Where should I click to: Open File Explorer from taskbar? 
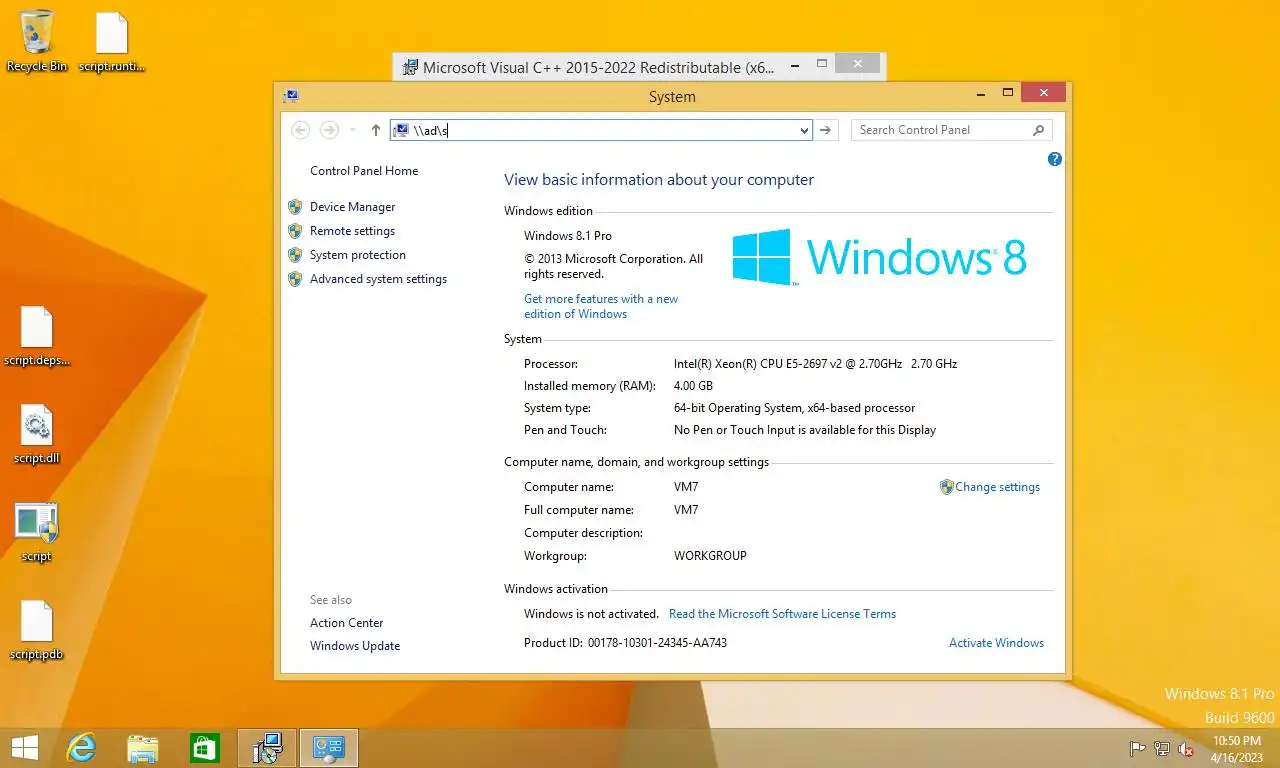tap(143, 747)
